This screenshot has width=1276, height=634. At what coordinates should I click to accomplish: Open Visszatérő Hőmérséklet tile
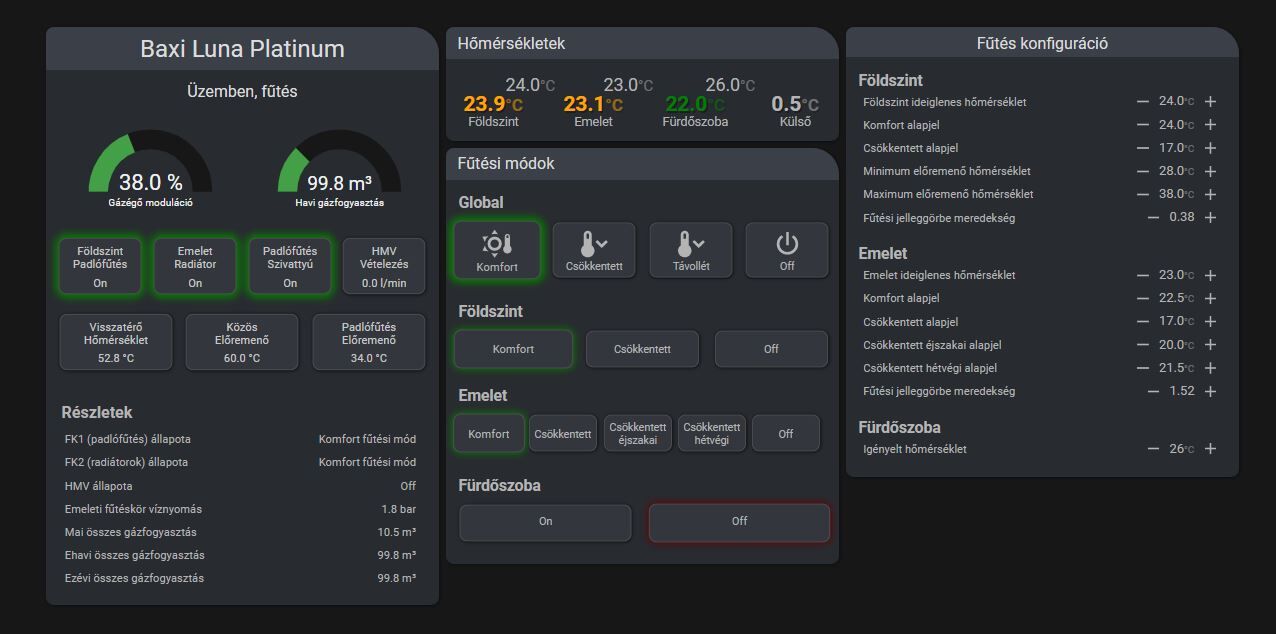coord(116,342)
